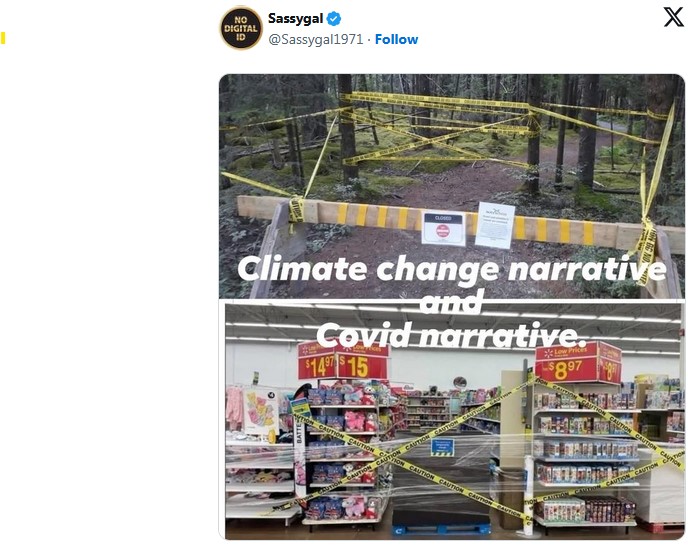688x547 pixels.
Task: Click the "Climate change narrative" overlay text
Action: pos(452,270)
